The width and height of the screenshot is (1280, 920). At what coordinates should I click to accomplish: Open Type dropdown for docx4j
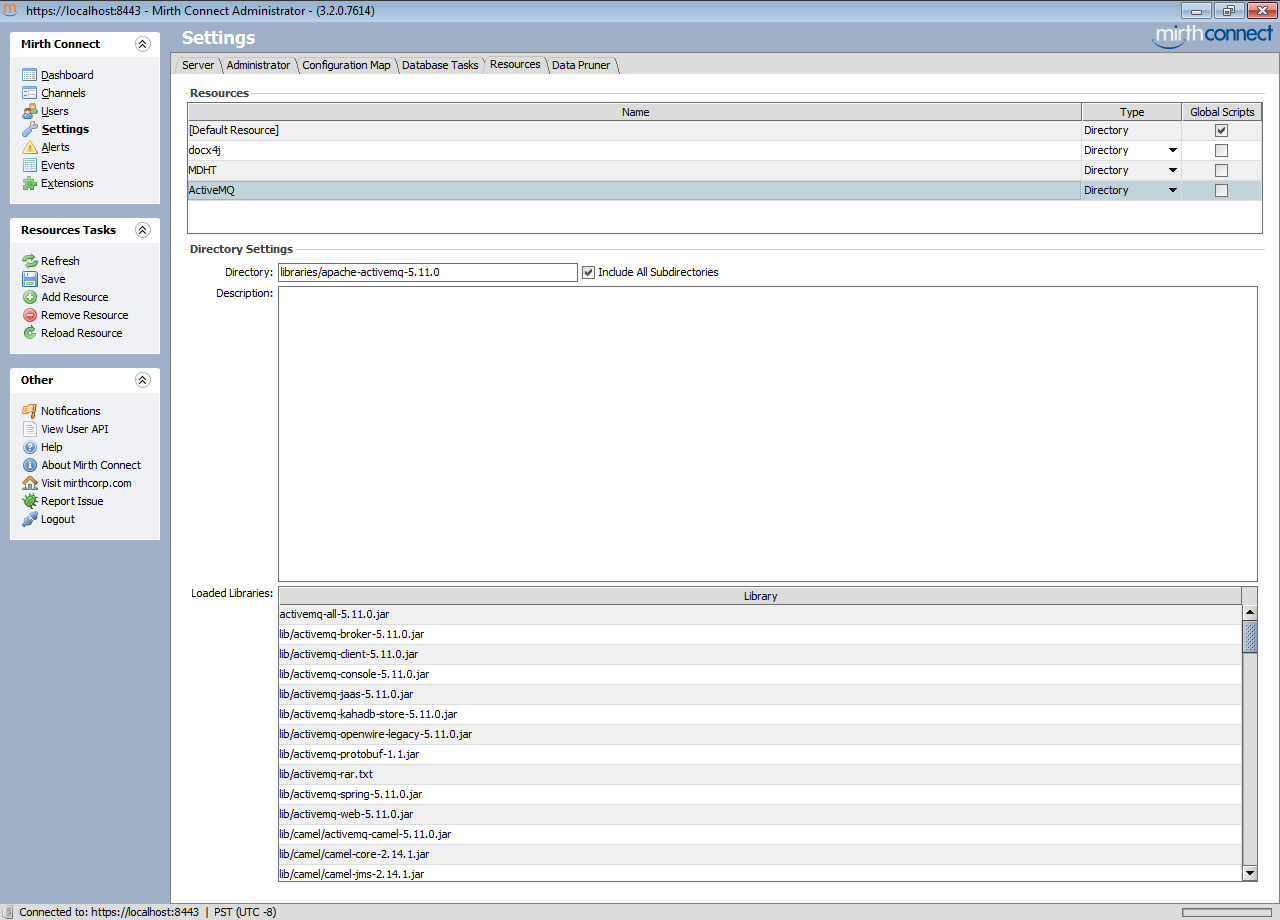click(x=1172, y=150)
